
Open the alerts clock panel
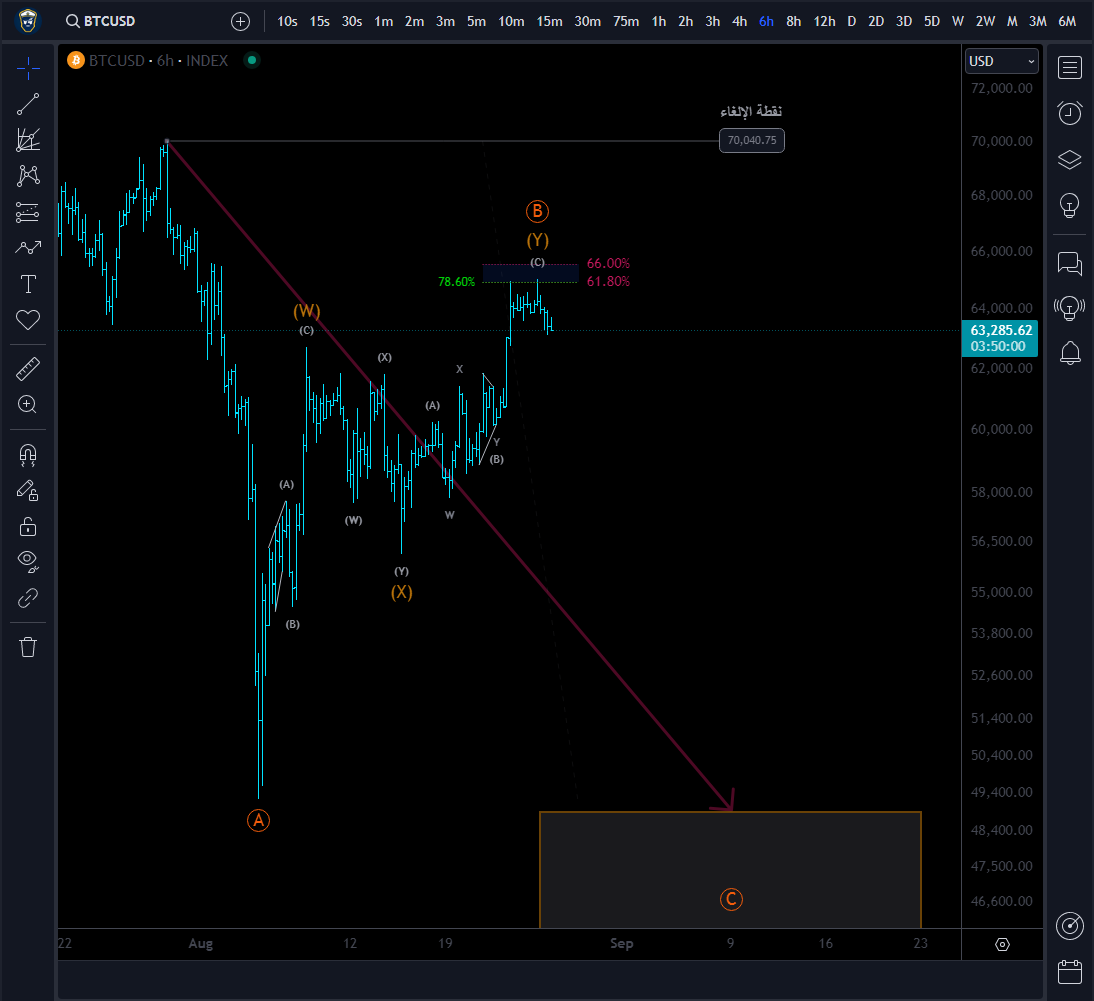pyautogui.click(x=1070, y=113)
